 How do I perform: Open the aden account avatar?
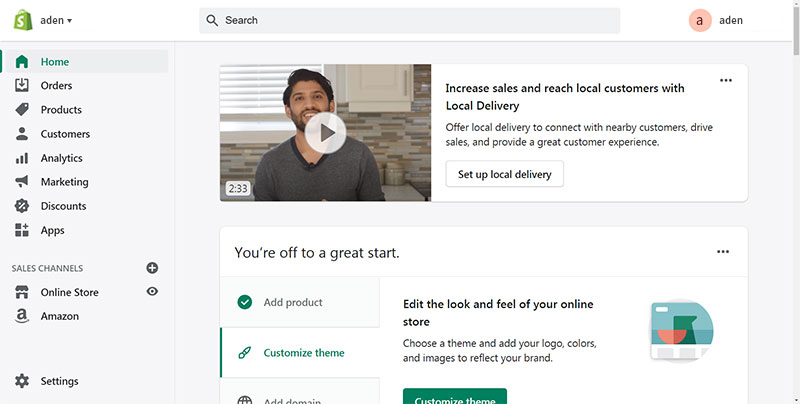tap(700, 20)
